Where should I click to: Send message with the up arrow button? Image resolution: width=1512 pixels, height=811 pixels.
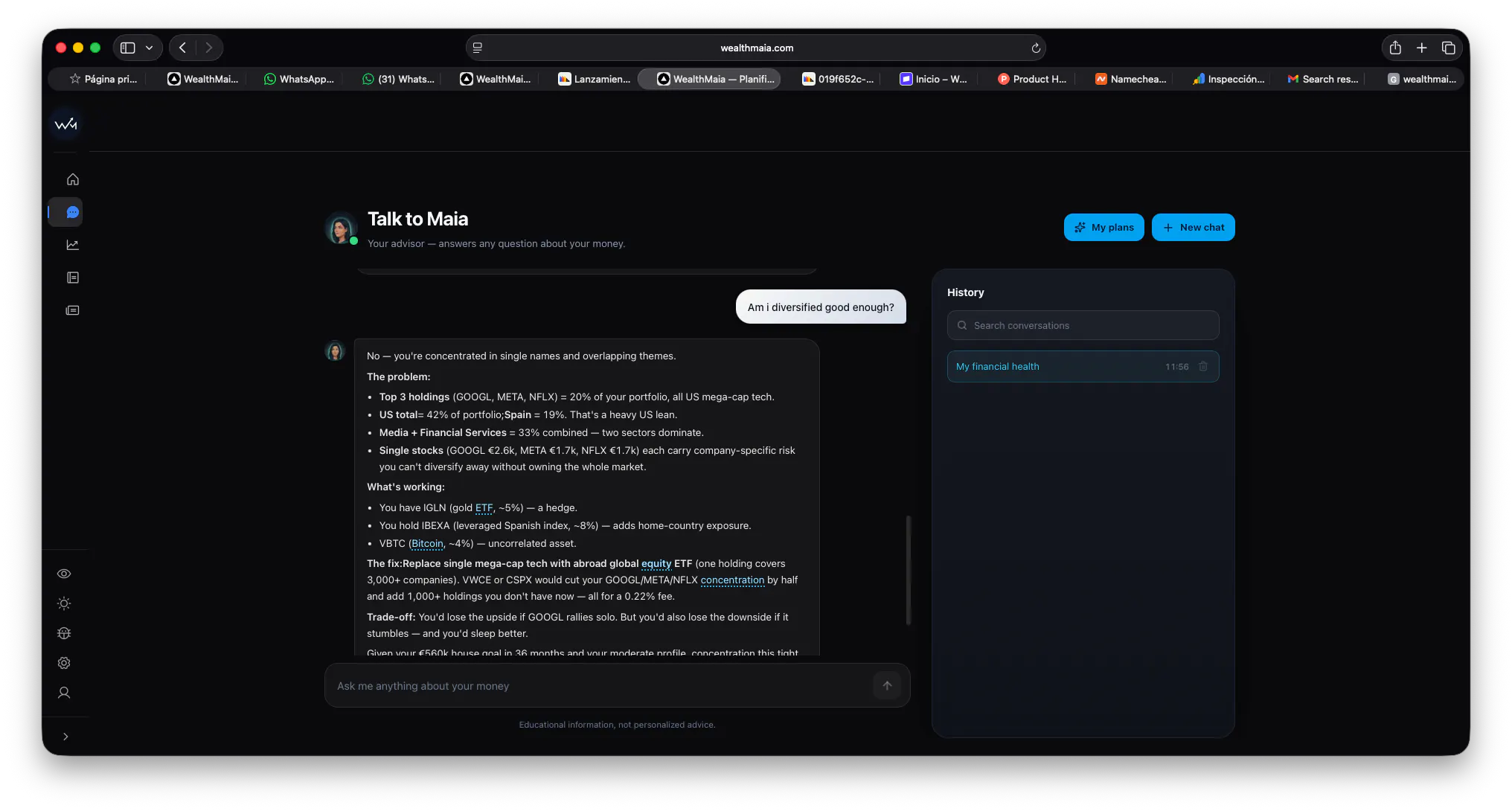pyautogui.click(x=887, y=685)
